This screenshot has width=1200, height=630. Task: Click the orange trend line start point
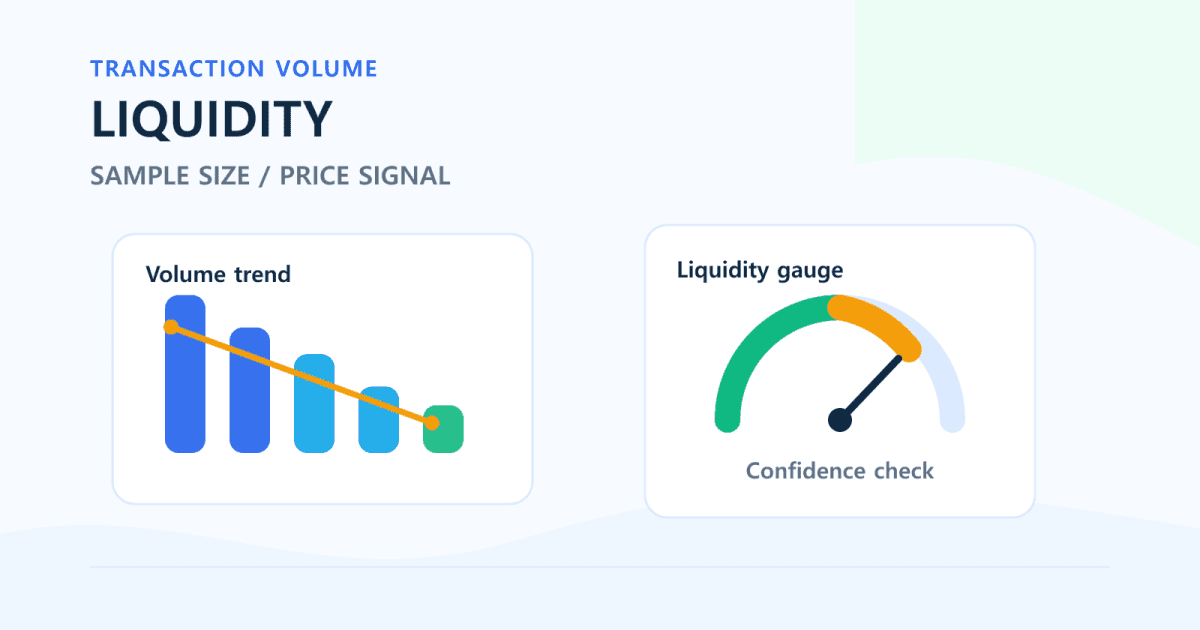click(x=171, y=327)
